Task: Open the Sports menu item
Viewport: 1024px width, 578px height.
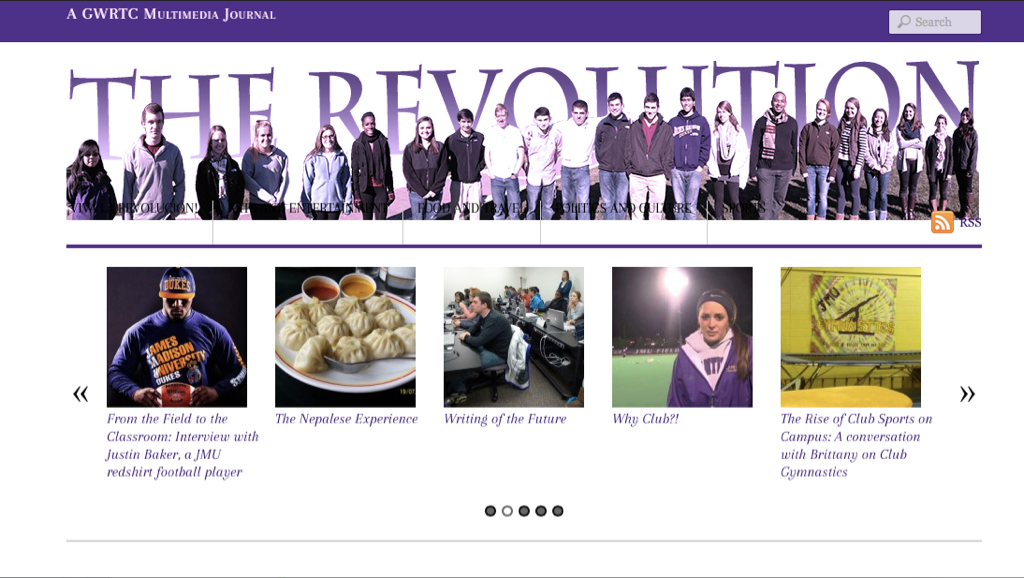Action: click(741, 208)
